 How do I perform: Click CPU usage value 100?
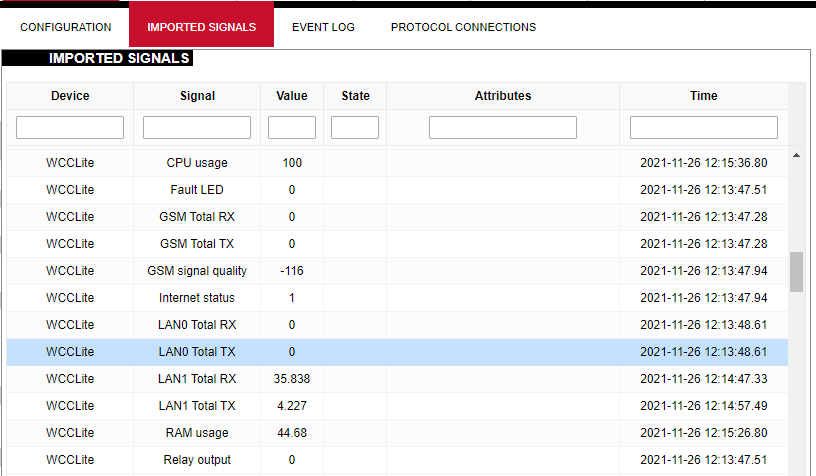(292, 163)
